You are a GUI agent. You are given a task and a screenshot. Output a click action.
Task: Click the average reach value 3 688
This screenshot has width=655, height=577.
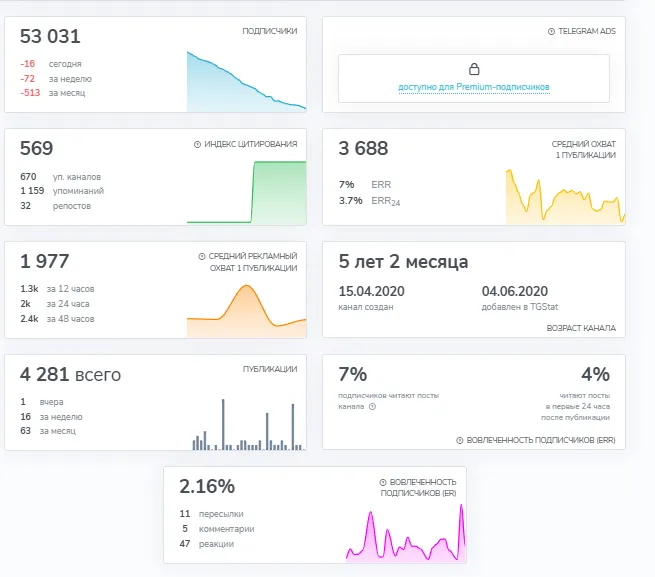click(x=363, y=148)
